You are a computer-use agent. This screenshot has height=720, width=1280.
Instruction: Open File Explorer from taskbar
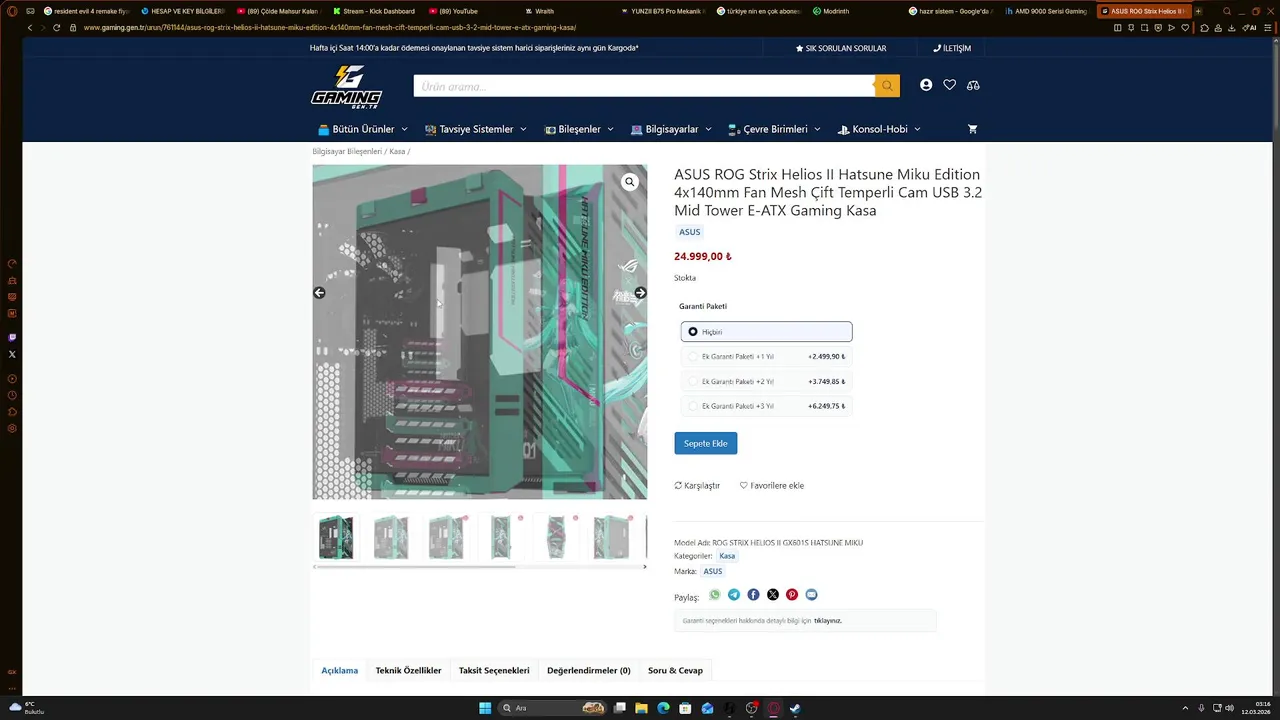[x=641, y=708]
